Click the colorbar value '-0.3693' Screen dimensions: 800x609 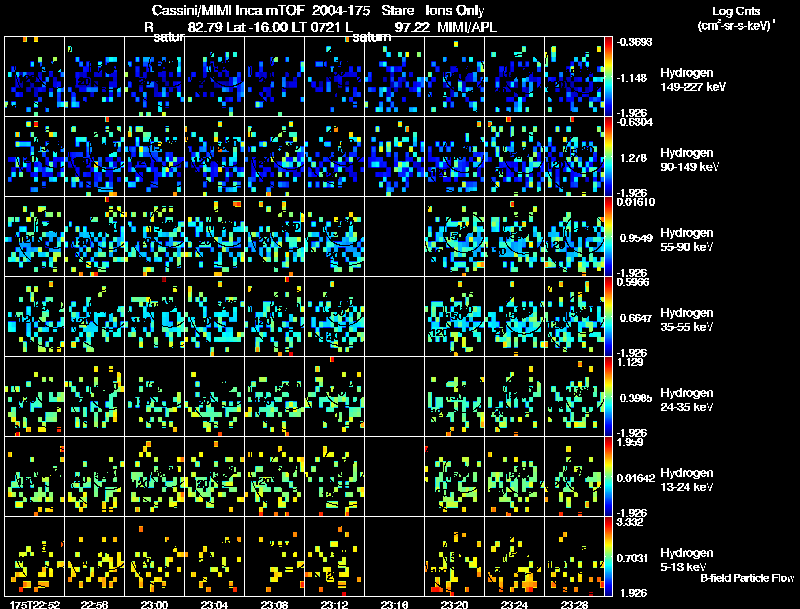(634, 42)
